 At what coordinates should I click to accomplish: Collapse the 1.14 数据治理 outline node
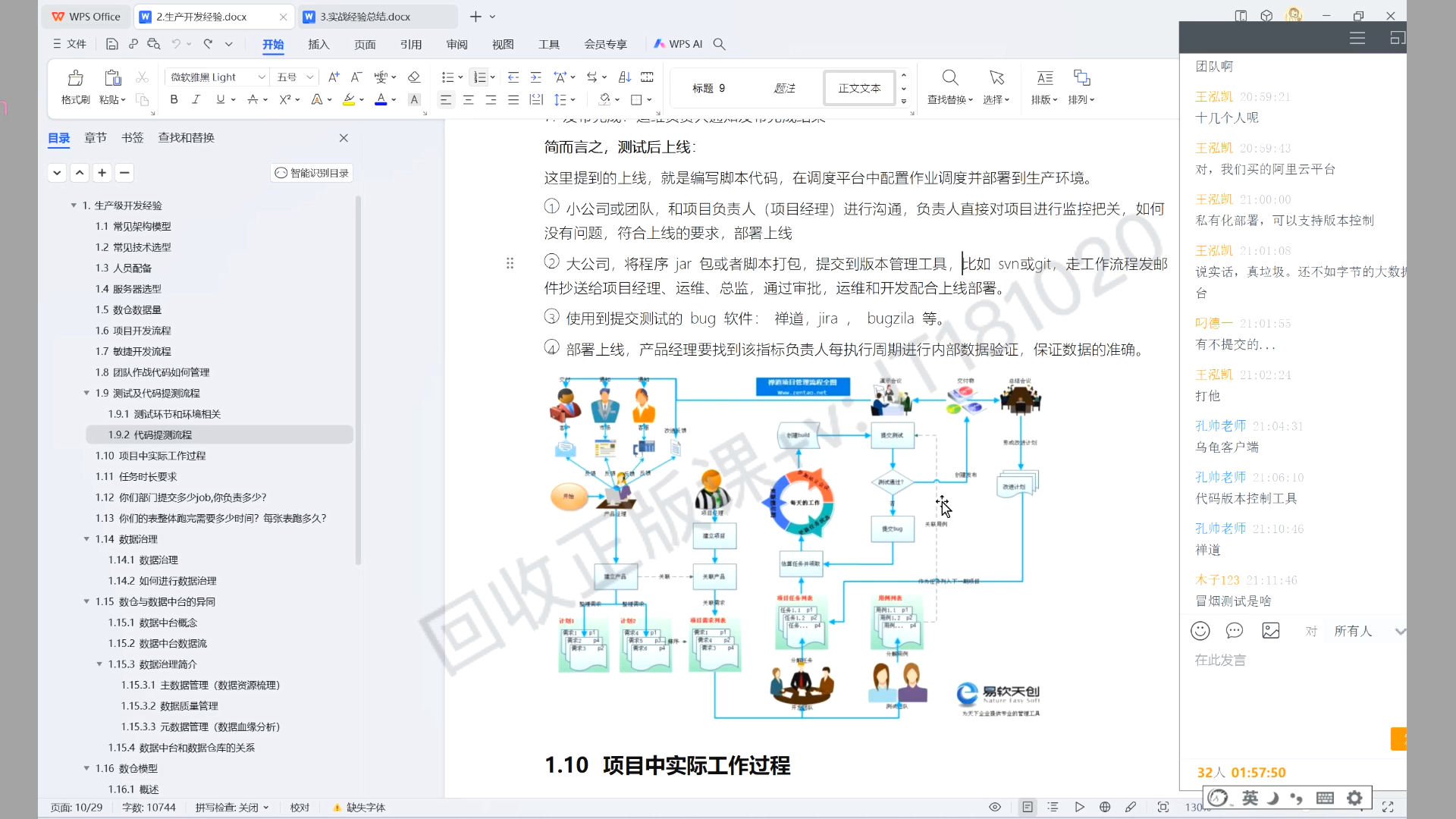(86, 539)
